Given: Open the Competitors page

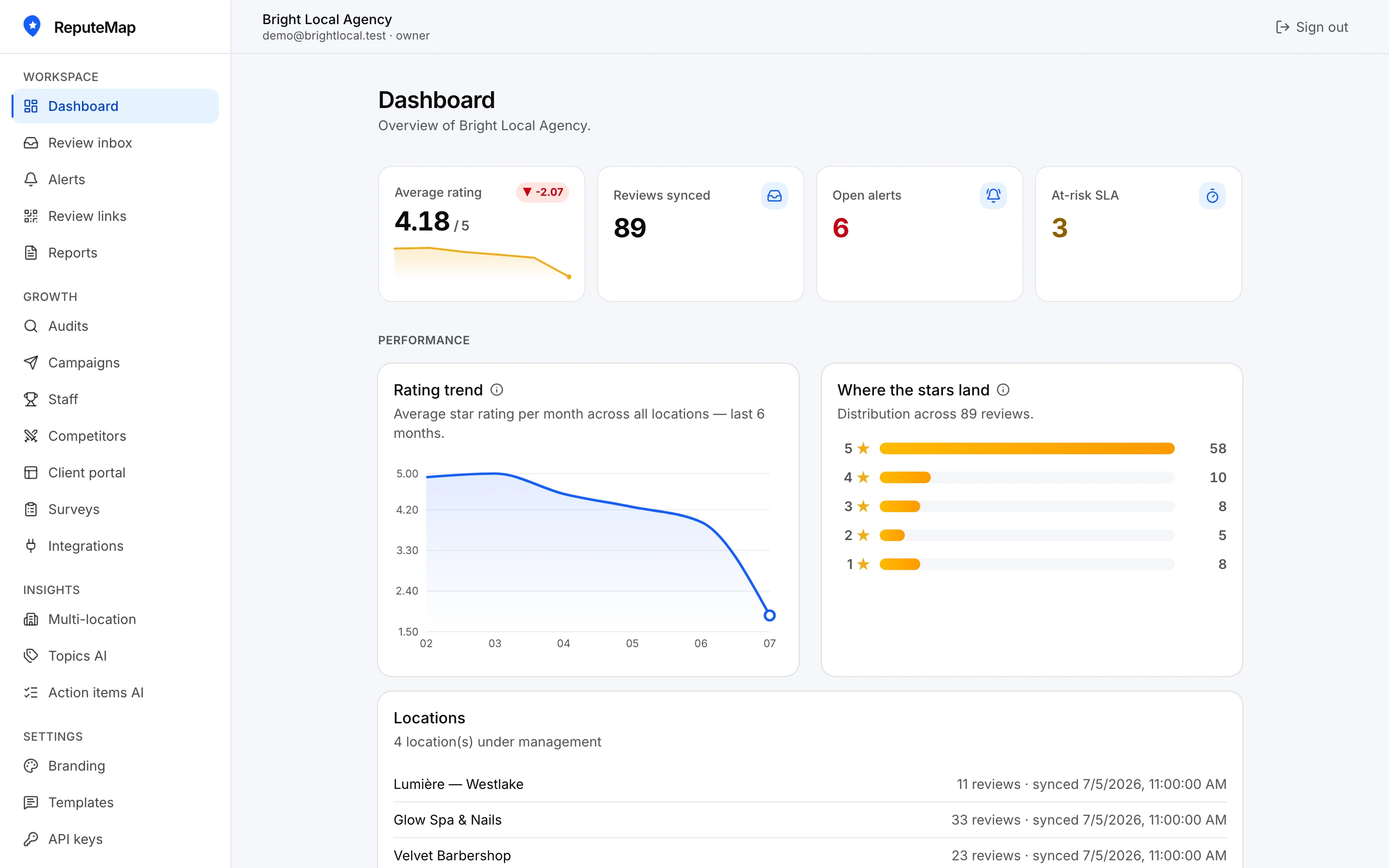Looking at the screenshot, I should pyautogui.click(x=115, y=436).
